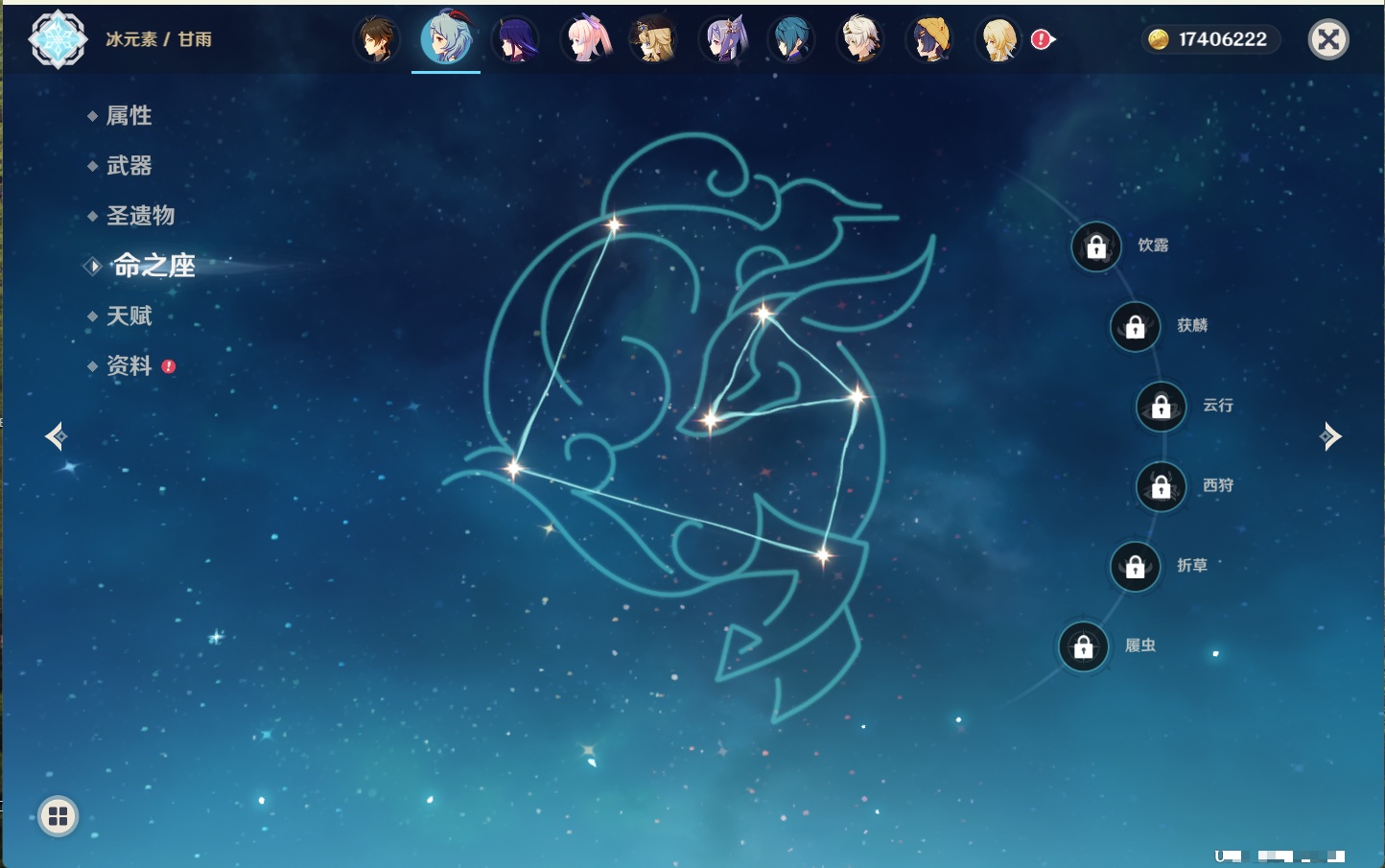Select Keqing's lavender twin-bun avatar
The image size is (1385, 868).
pos(723,40)
